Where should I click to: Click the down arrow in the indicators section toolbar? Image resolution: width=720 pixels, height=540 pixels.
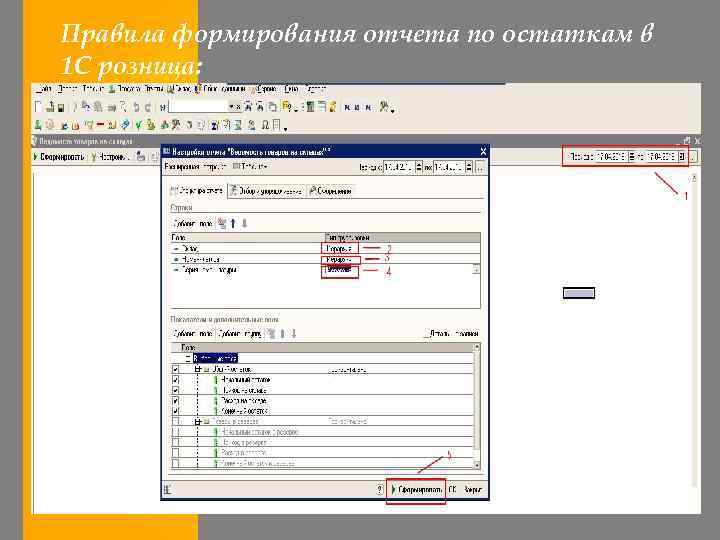294,334
